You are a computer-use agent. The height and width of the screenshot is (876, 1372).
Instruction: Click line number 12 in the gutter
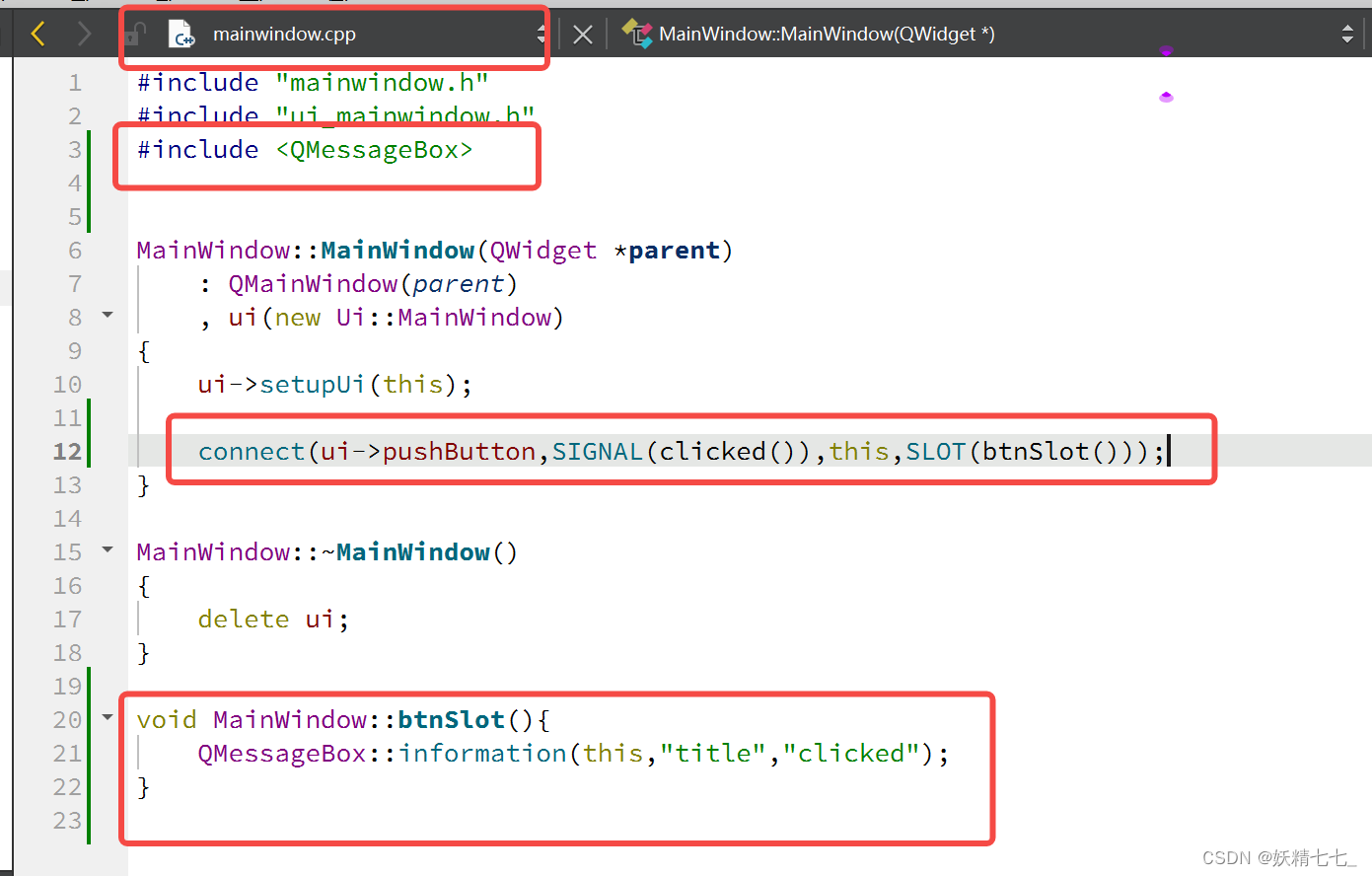67,452
